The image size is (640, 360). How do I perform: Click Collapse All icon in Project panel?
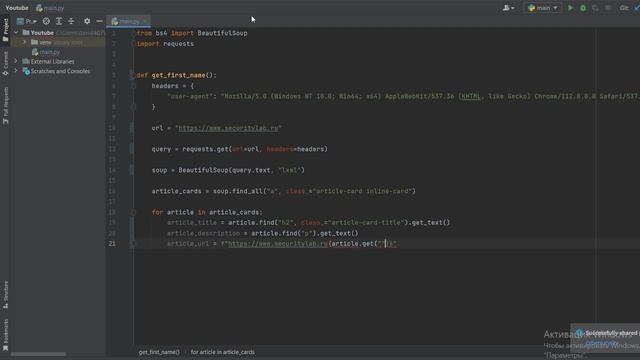click(x=71, y=21)
